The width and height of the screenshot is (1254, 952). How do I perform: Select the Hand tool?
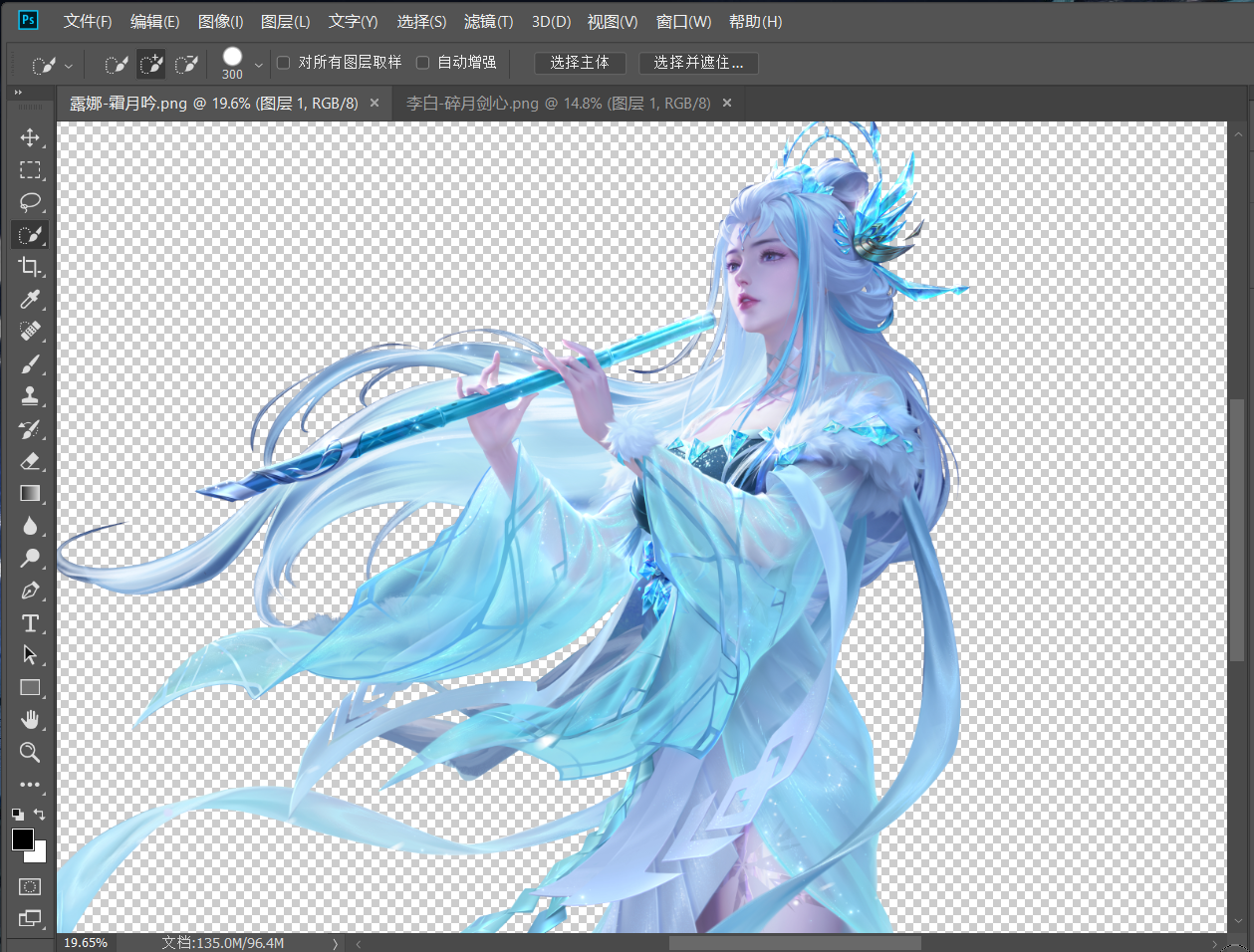coord(30,720)
